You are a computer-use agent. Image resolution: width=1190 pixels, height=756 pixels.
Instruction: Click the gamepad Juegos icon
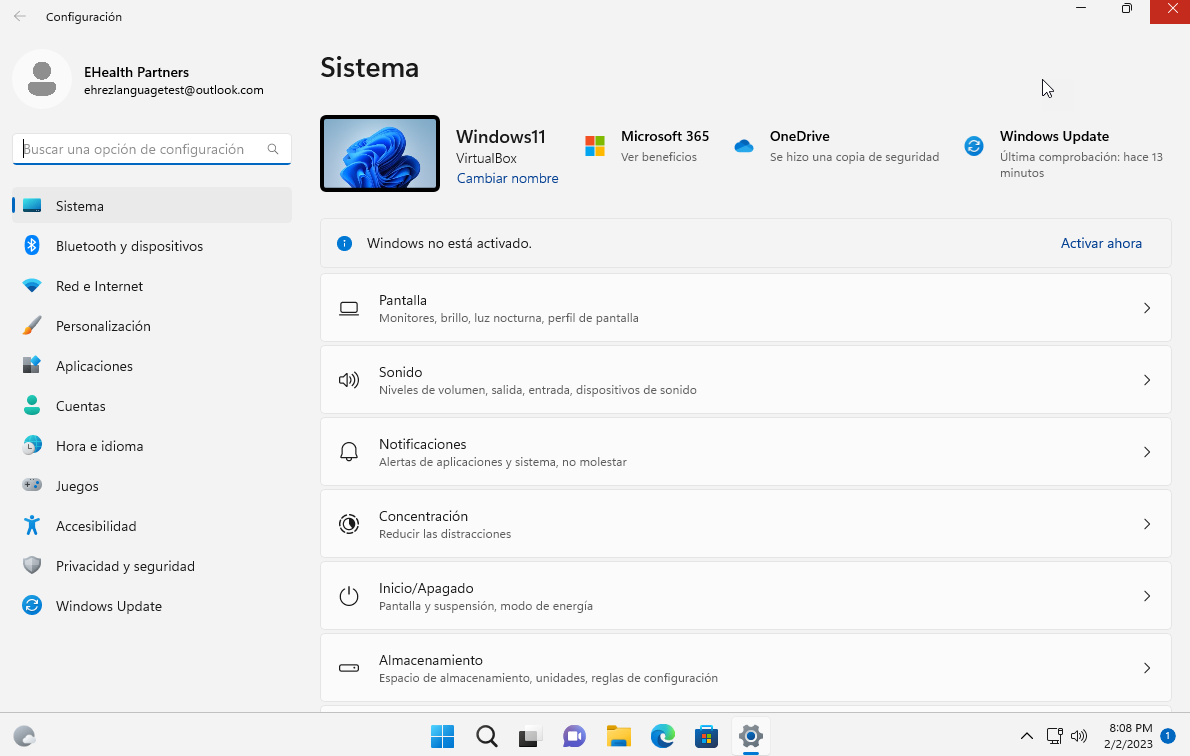pyautogui.click(x=32, y=484)
